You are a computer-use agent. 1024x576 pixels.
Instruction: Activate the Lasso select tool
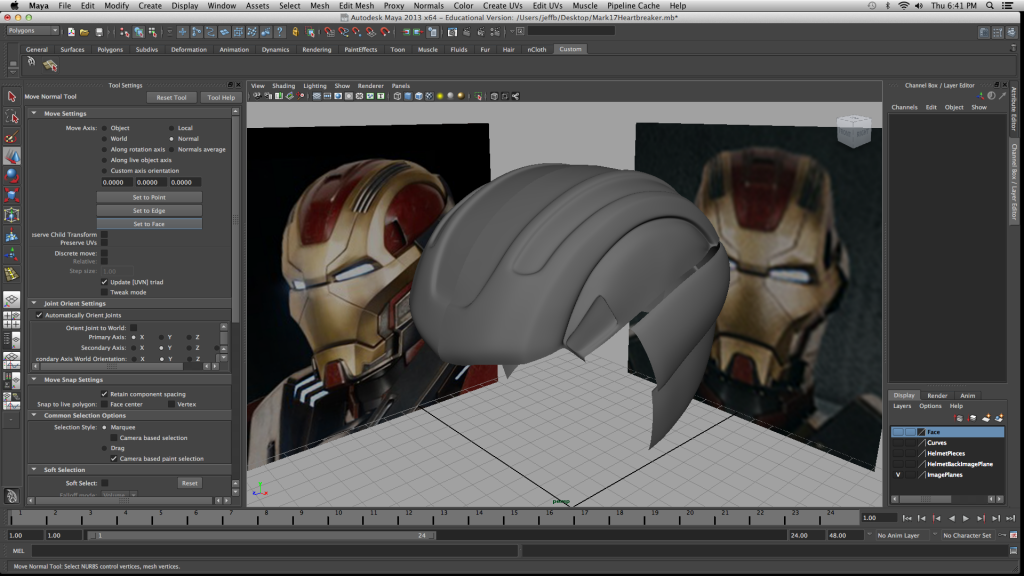[11, 117]
